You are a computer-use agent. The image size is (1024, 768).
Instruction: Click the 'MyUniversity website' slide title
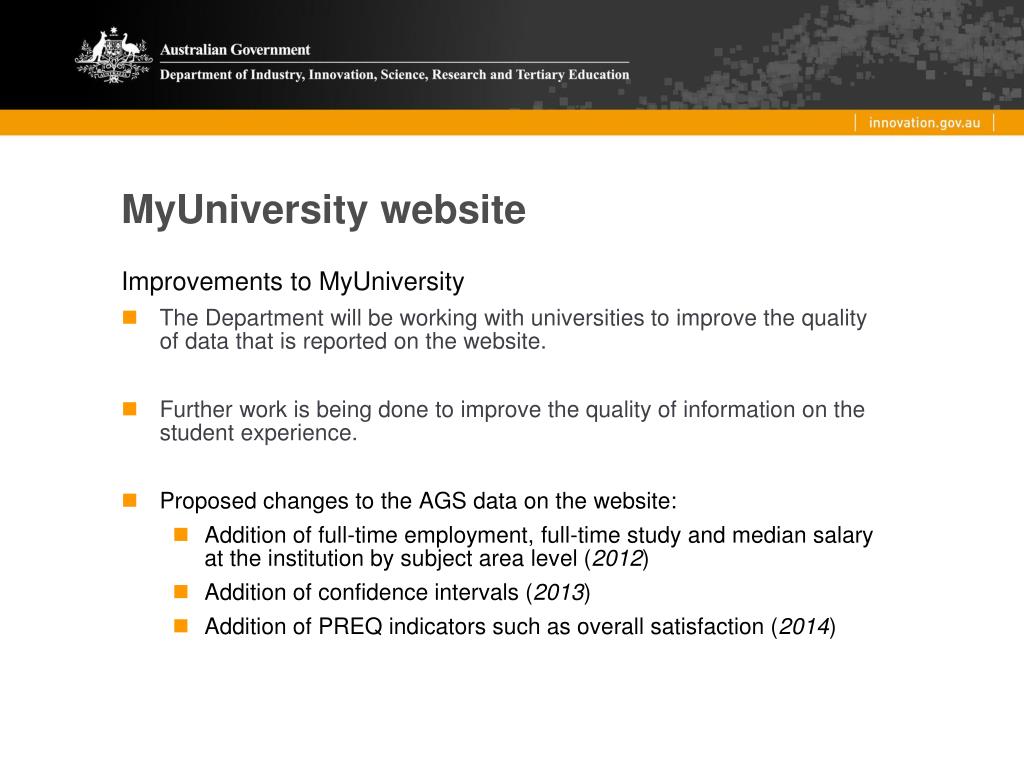pyautogui.click(x=324, y=210)
